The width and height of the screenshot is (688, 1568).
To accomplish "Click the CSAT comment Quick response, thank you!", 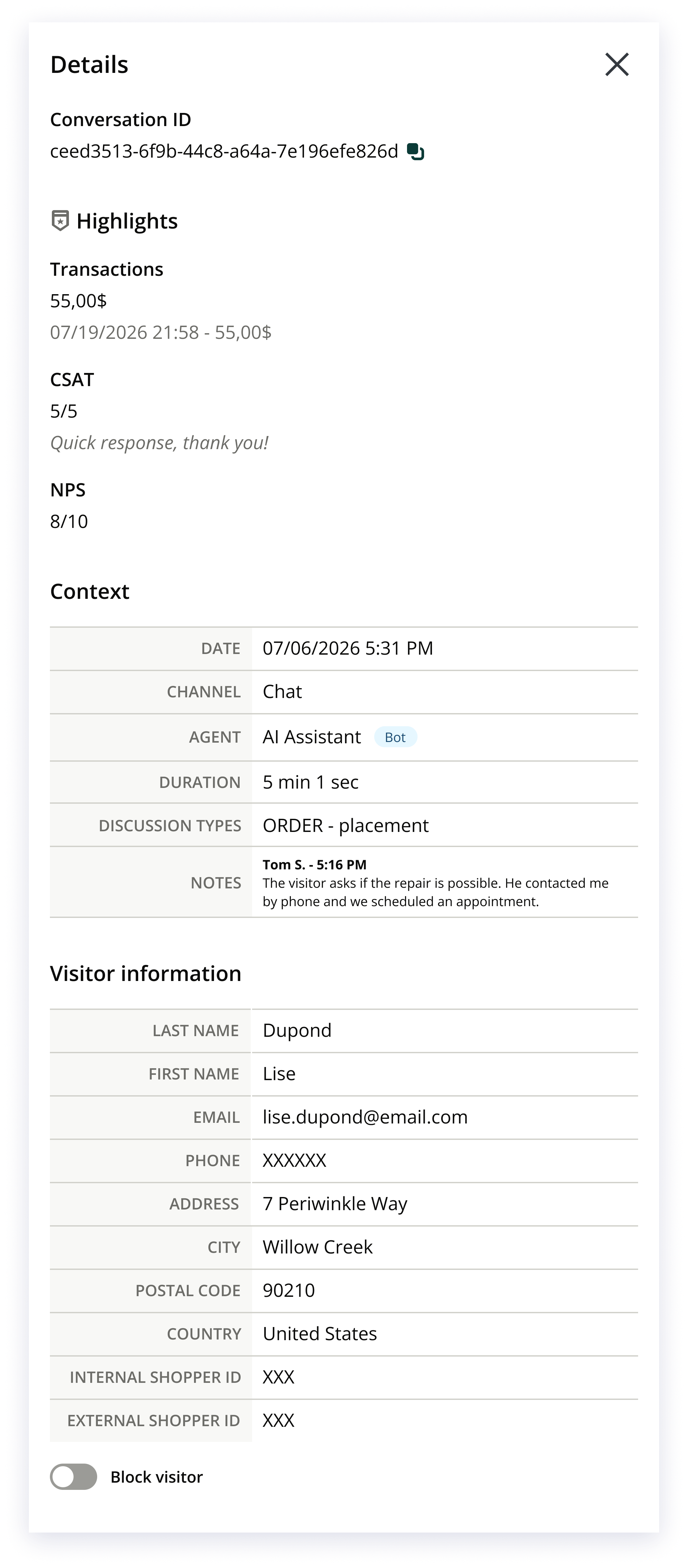I will pos(160,443).
